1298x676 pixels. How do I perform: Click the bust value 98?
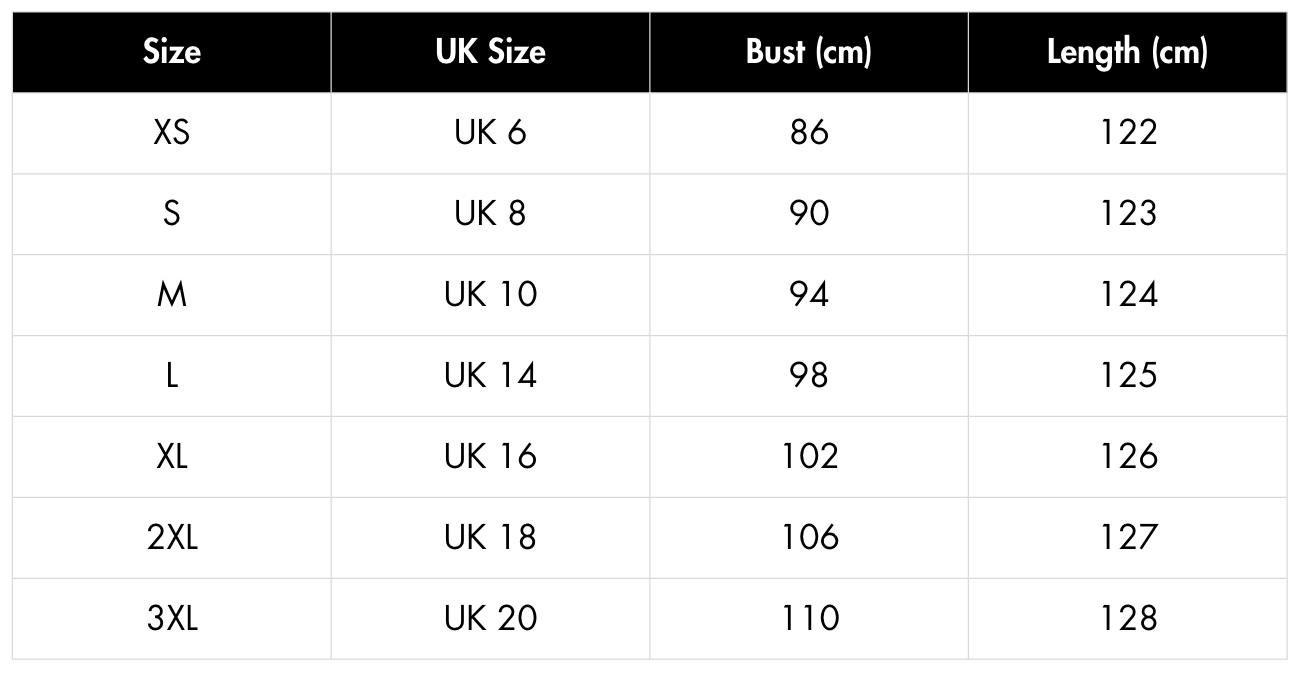(809, 376)
